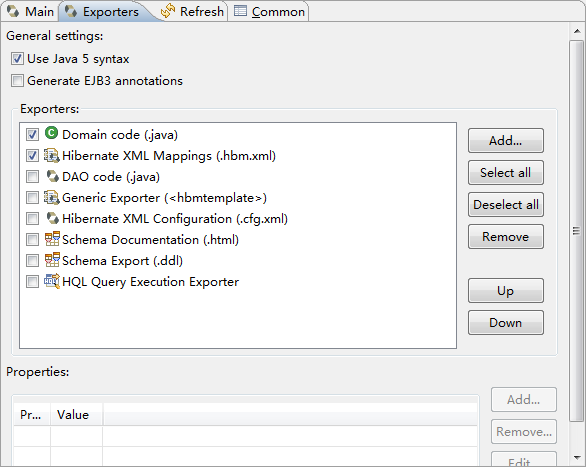
Task: Click the Select all button
Action: pos(506,173)
